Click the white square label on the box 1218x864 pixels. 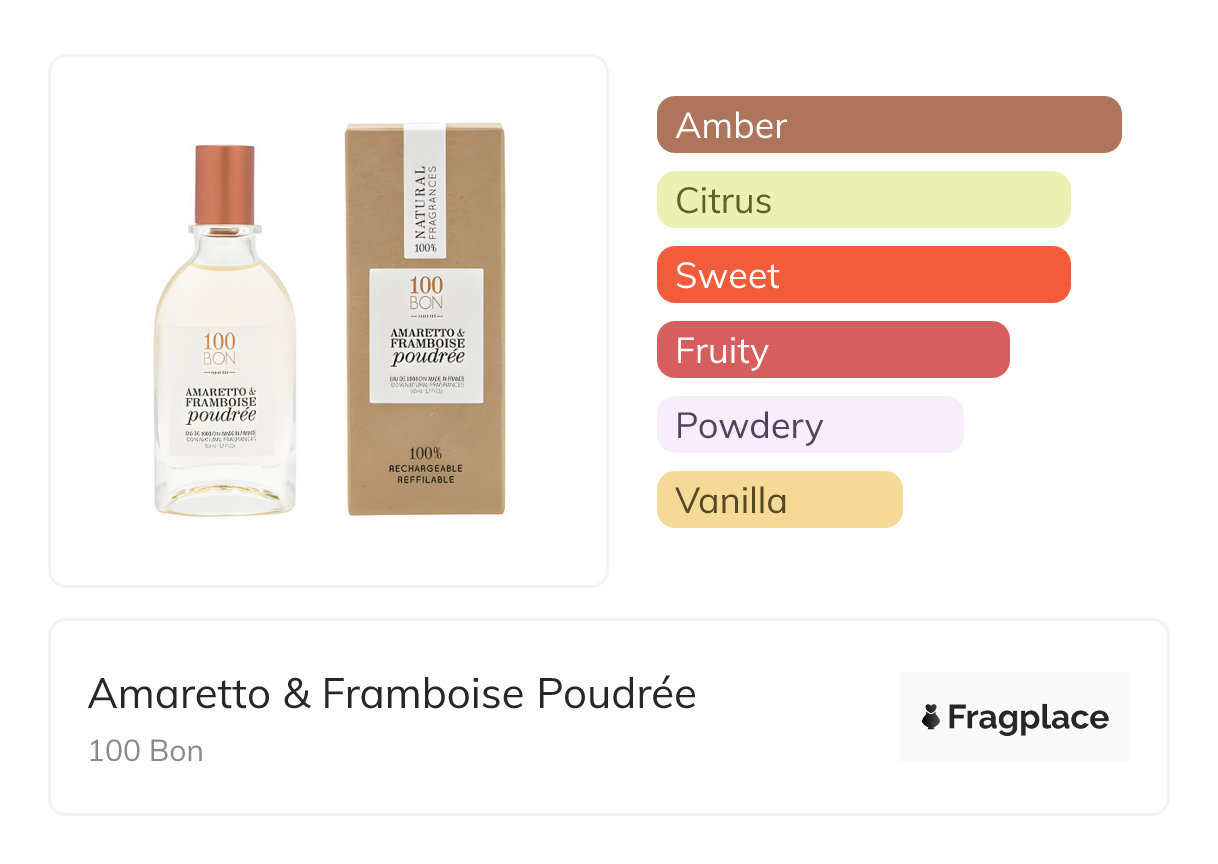point(426,336)
